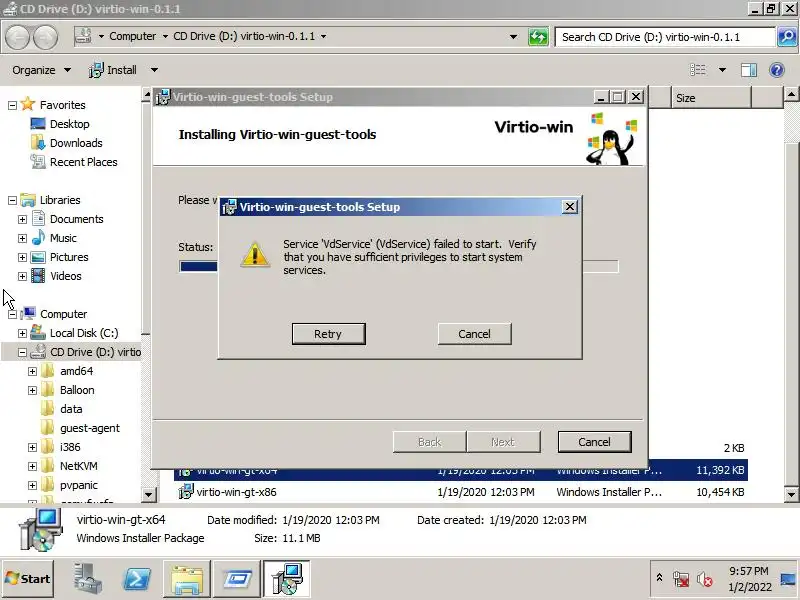Click the Videos library film icon
Screen dimensions: 800x600
pyautogui.click(x=38, y=276)
